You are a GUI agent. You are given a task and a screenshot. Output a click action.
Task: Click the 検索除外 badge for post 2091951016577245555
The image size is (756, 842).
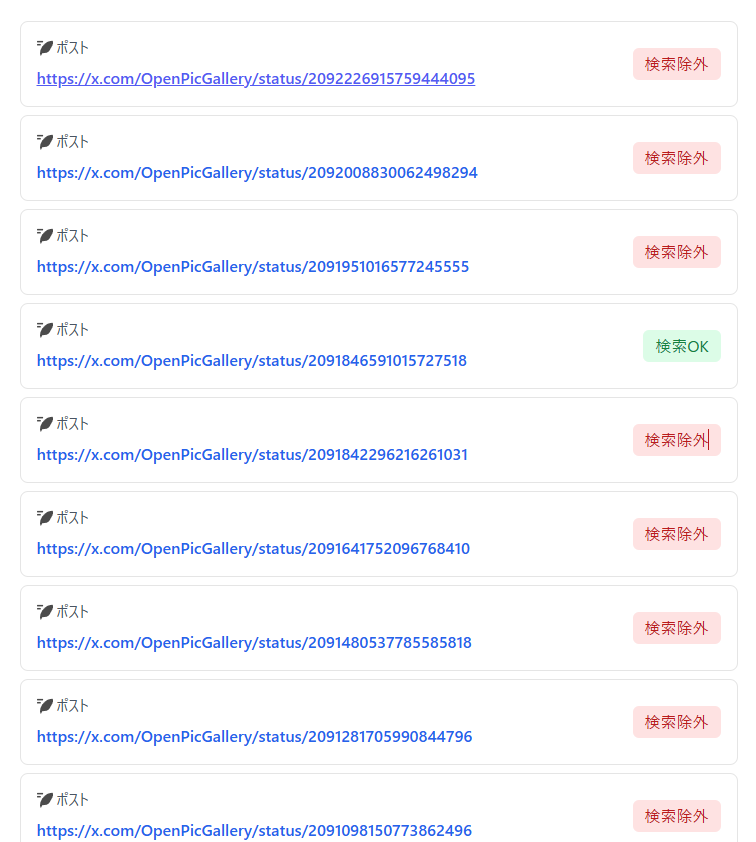click(x=677, y=252)
